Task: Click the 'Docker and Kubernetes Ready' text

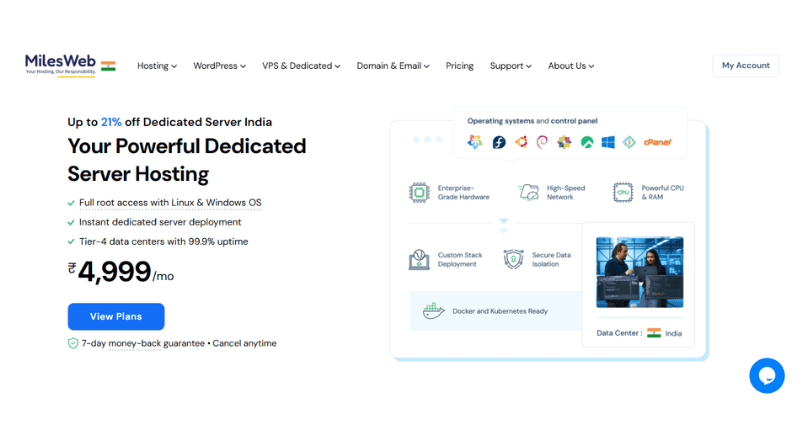Action: (x=500, y=311)
